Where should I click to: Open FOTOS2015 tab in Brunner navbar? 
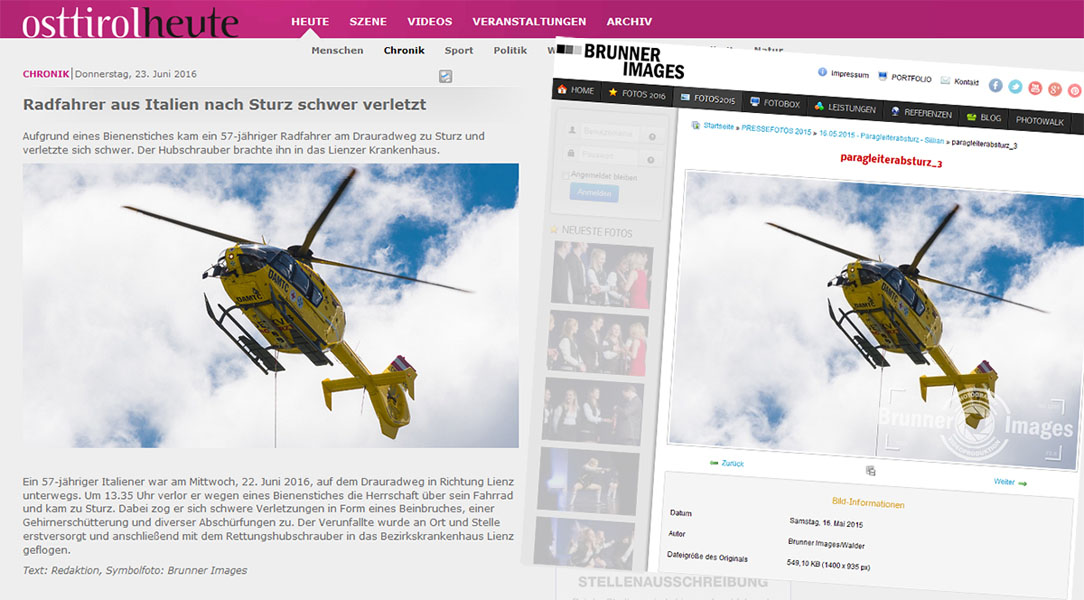point(708,99)
